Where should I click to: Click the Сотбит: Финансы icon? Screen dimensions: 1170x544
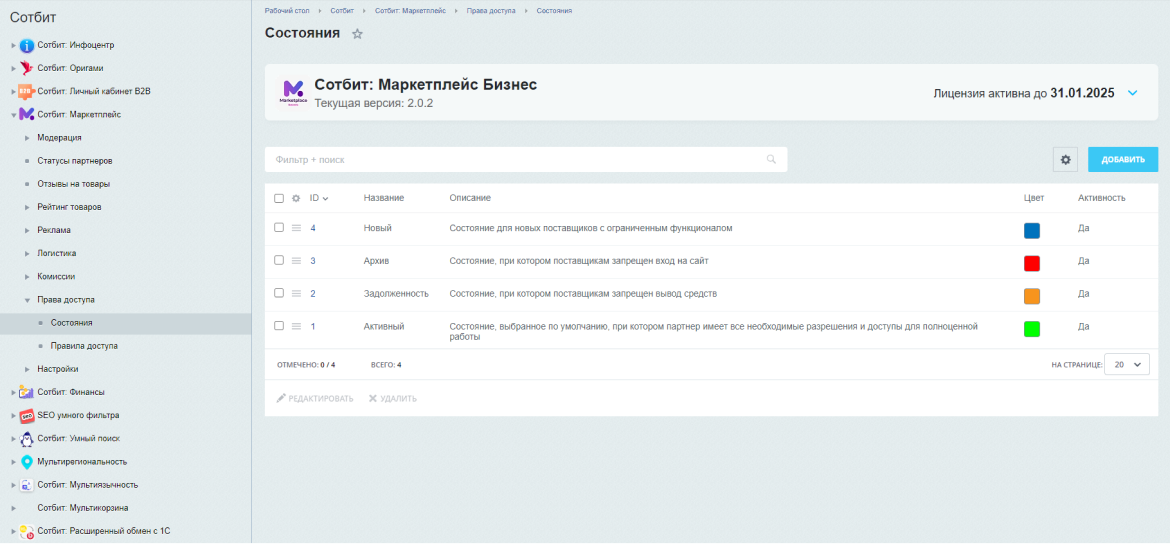click(x=27, y=392)
